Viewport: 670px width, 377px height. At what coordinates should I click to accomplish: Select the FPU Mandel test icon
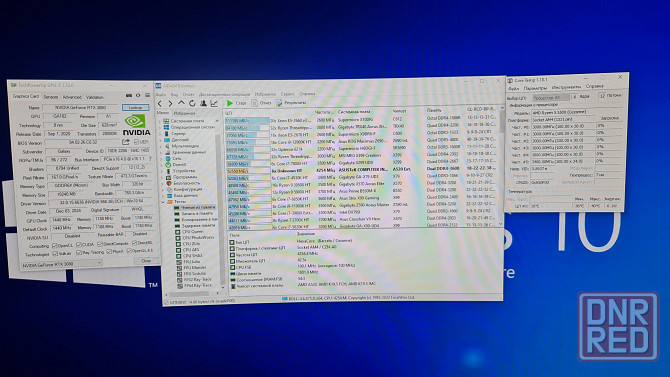pyautogui.click(x=179, y=268)
